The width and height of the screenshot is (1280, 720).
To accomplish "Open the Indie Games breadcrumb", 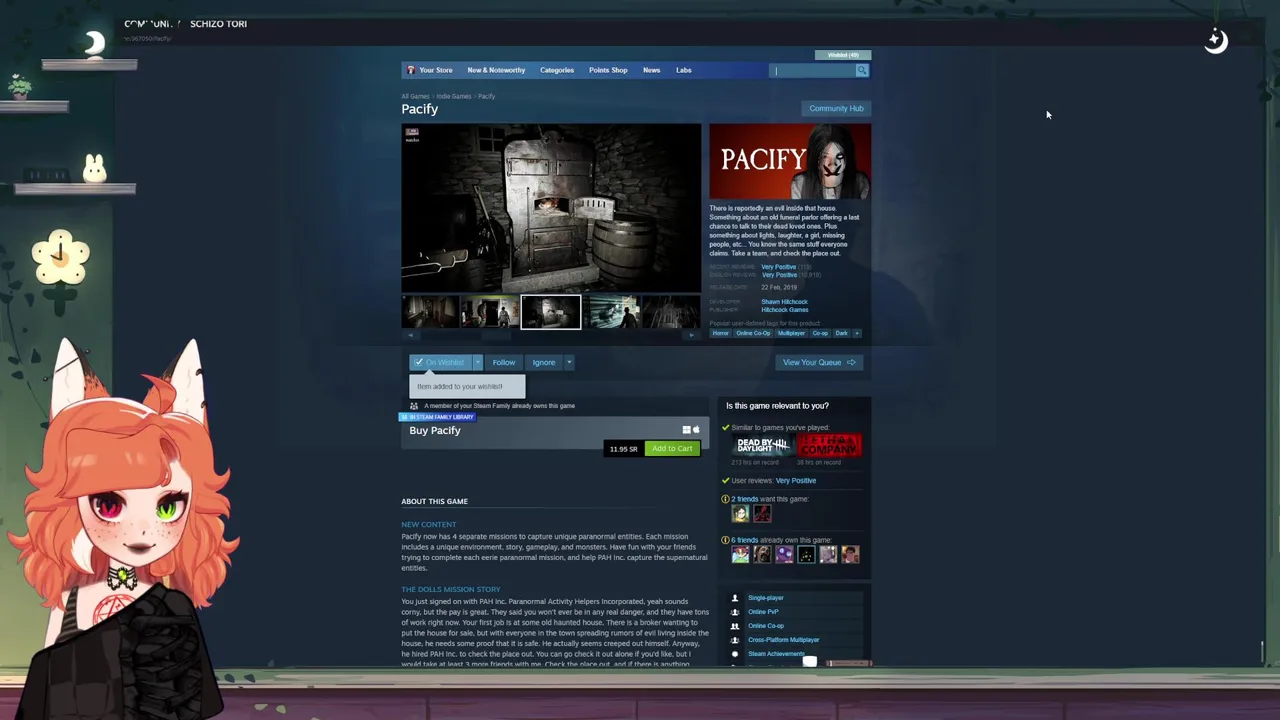I will click(x=454, y=96).
